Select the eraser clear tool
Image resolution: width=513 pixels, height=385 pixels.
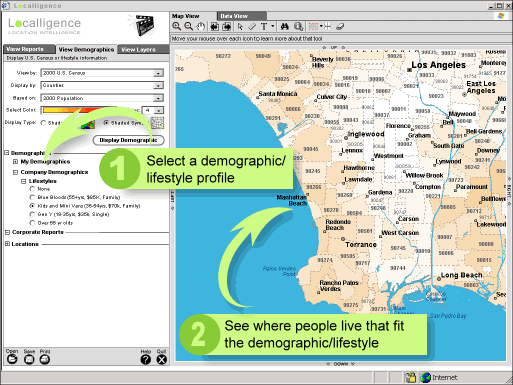click(340, 26)
